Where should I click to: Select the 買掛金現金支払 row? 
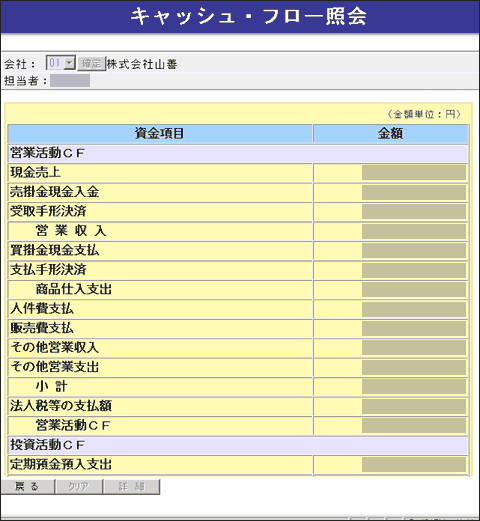coord(238,250)
